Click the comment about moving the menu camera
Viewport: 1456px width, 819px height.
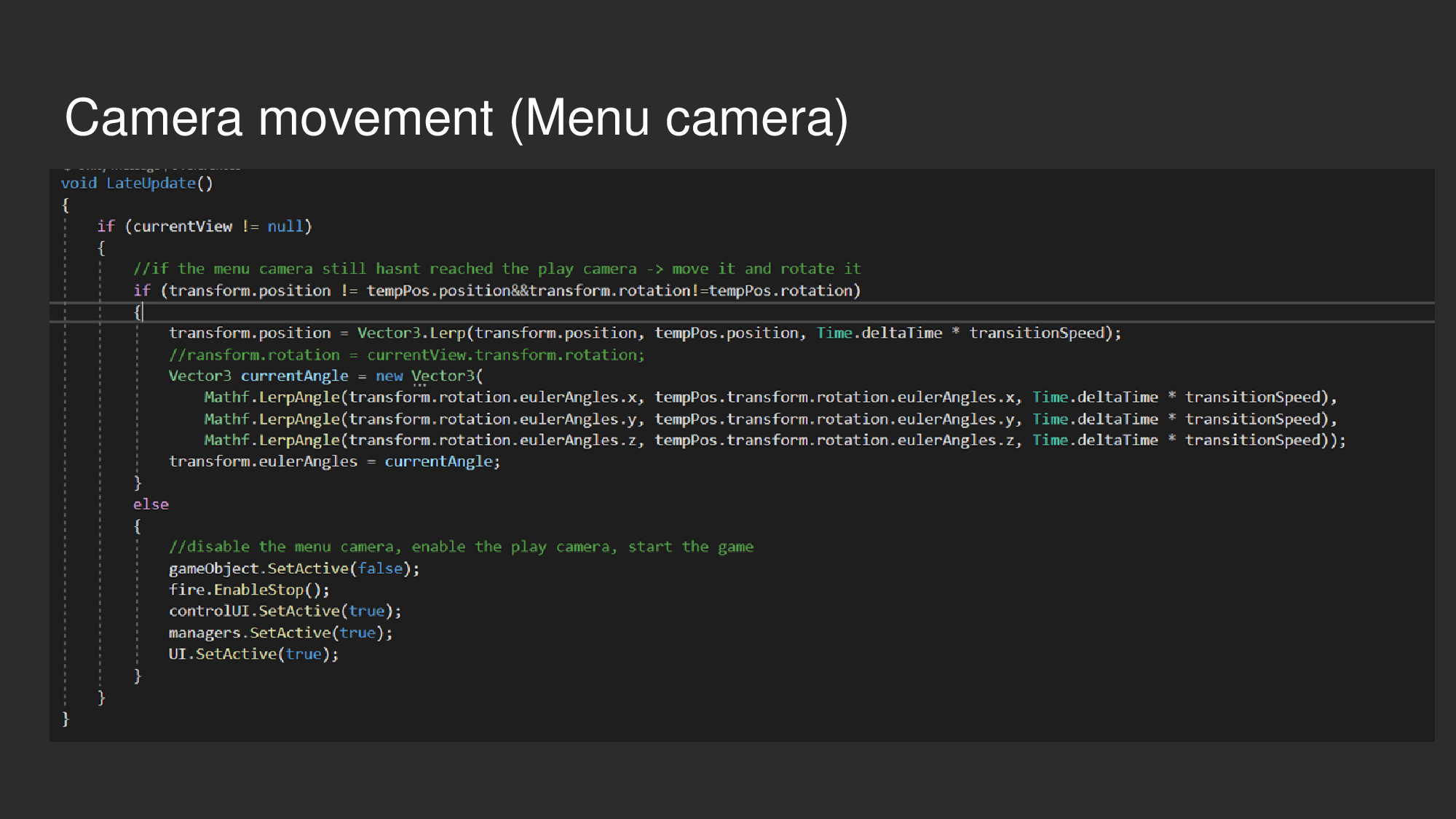(497, 268)
